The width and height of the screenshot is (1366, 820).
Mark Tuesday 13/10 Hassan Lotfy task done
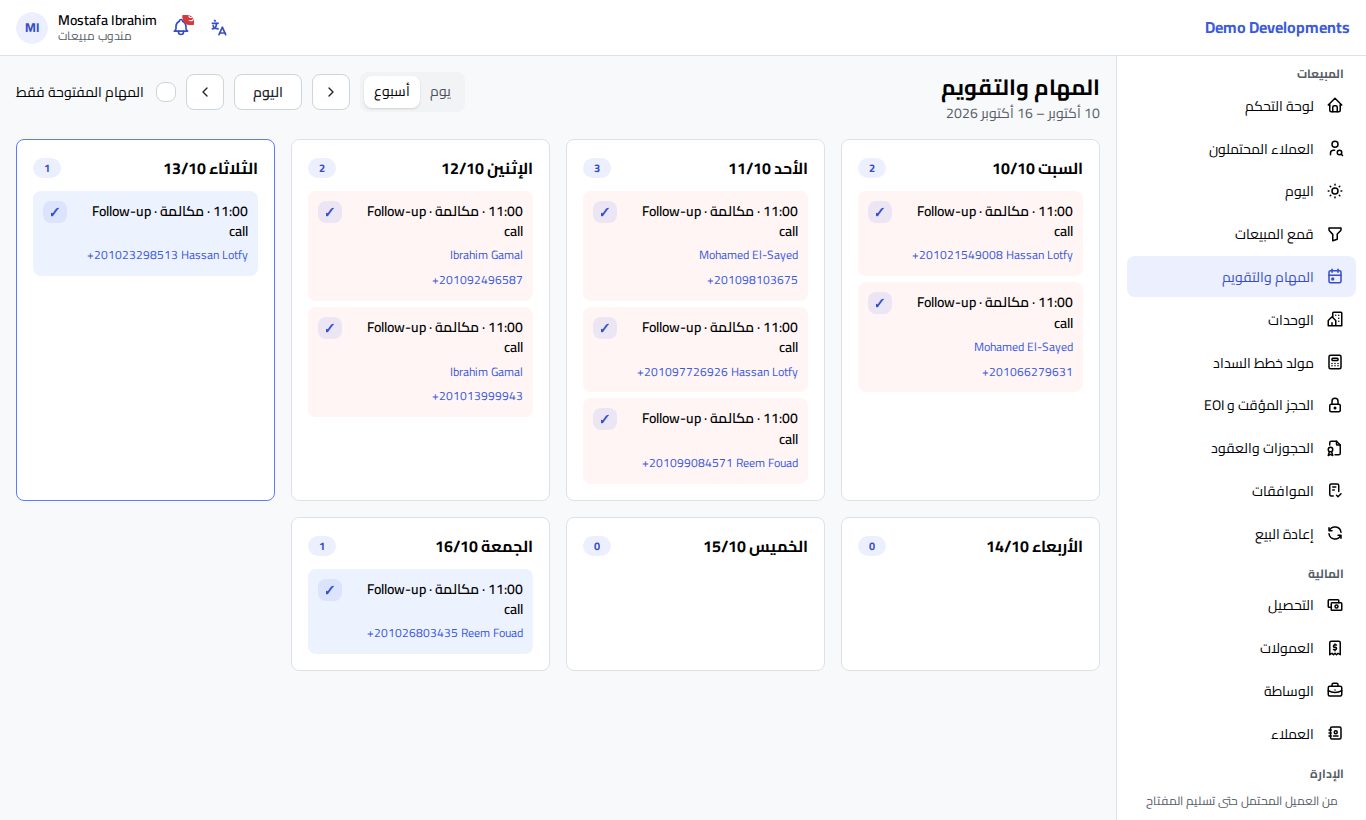click(x=55, y=212)
